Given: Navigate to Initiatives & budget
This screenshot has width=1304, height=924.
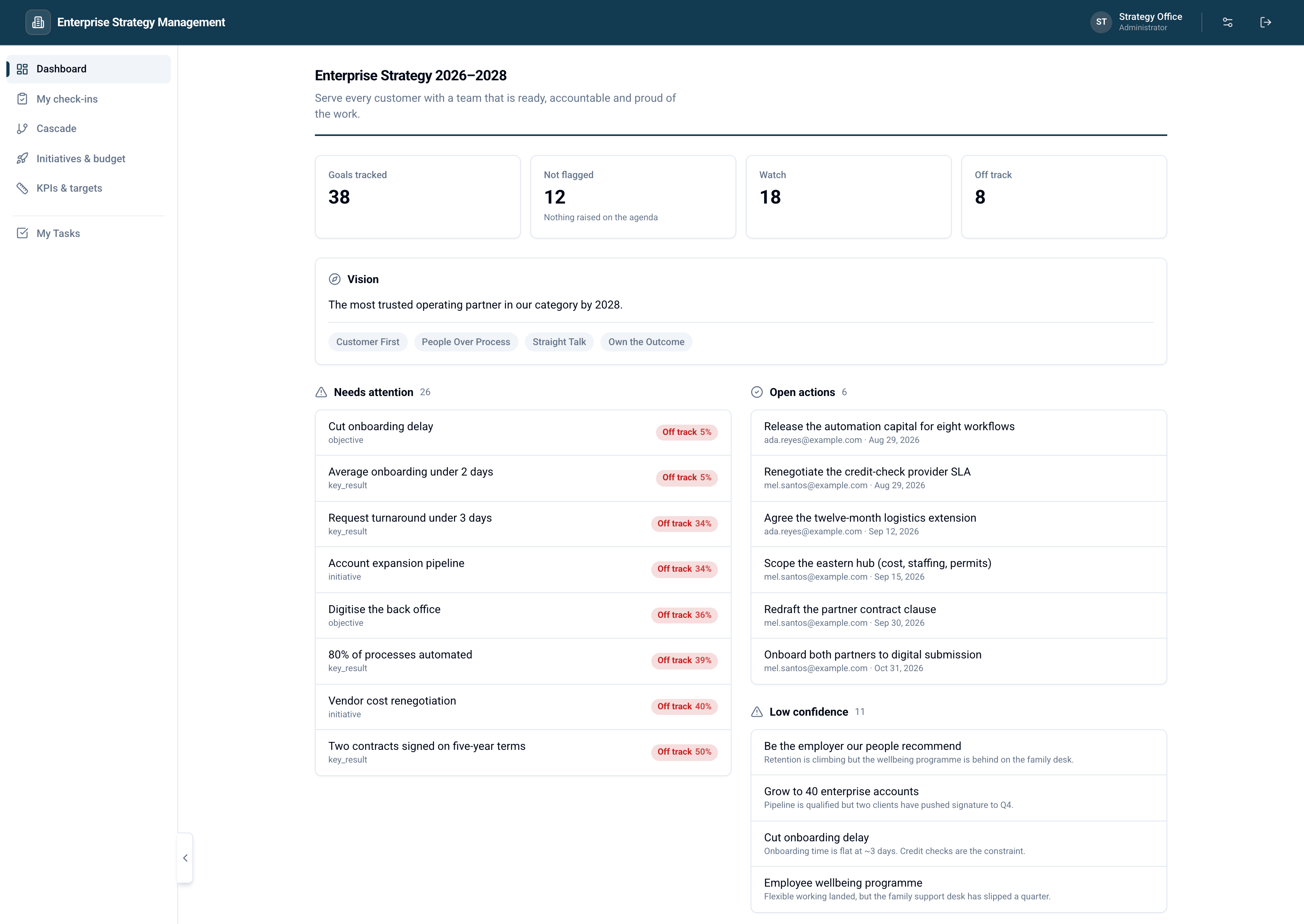Looking at the screenshot, I should click(x=89, y=159).
